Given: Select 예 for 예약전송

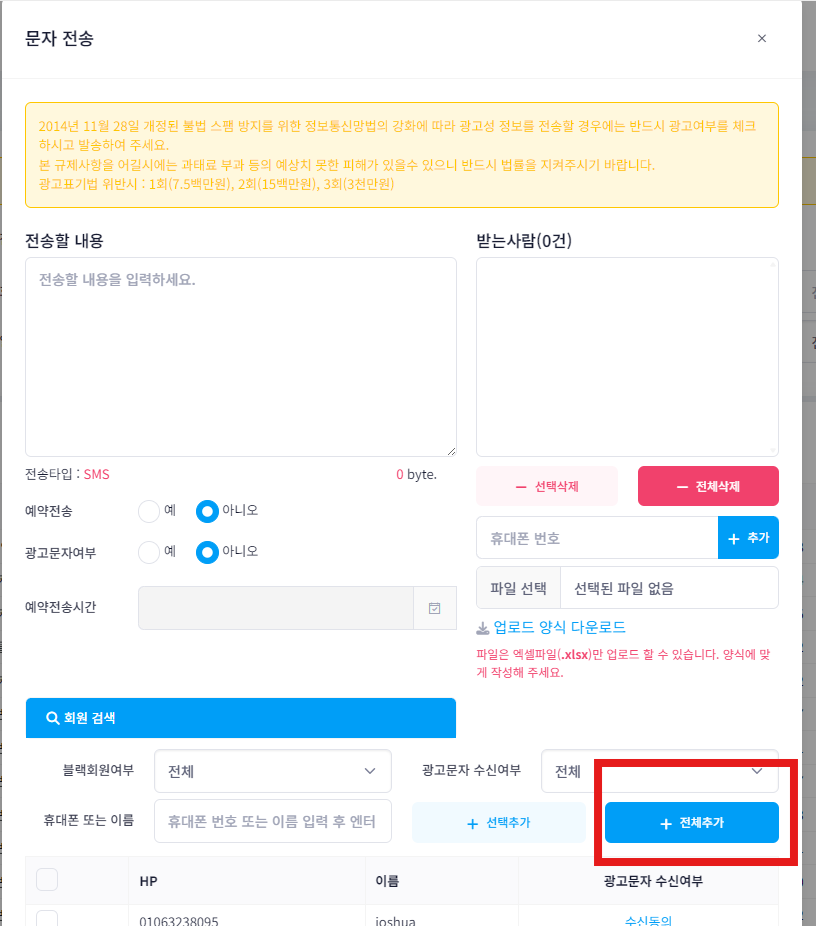Looking at the screenshot, I should [x=149, y=511].
